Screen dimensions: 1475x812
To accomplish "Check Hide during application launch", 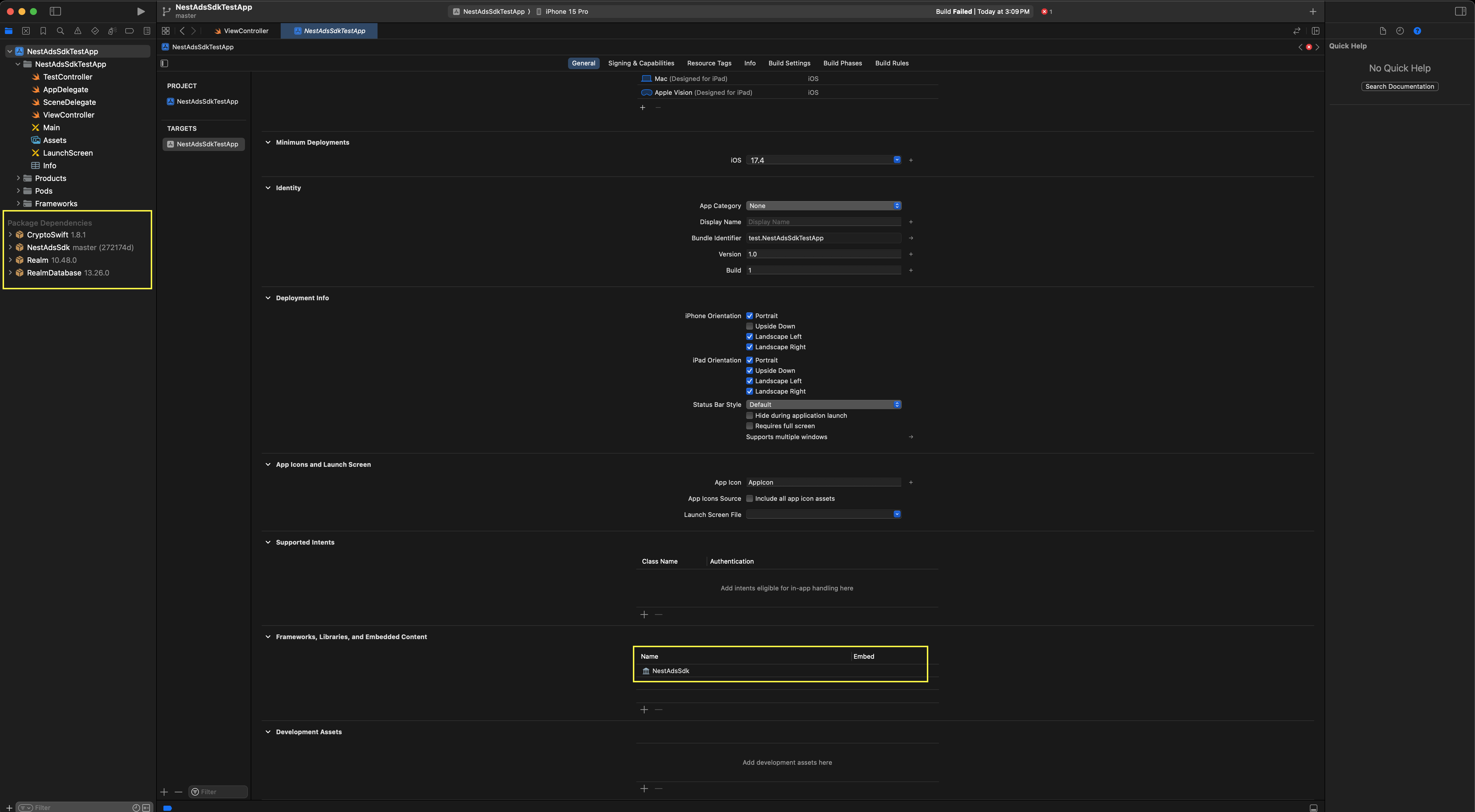I will [750, 416].
